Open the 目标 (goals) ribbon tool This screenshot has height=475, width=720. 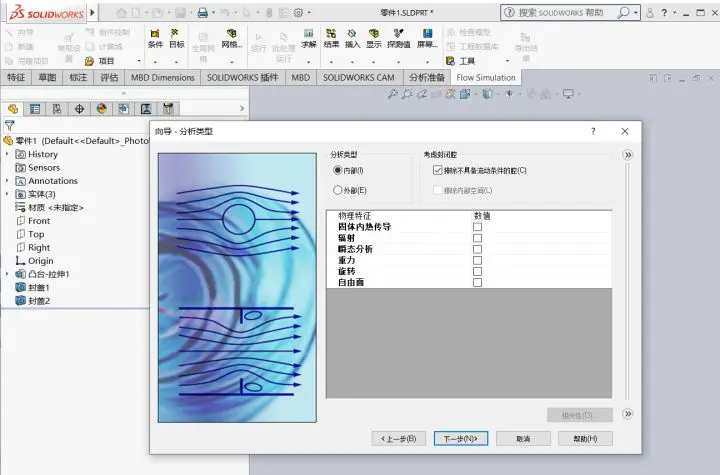point(176,39)
